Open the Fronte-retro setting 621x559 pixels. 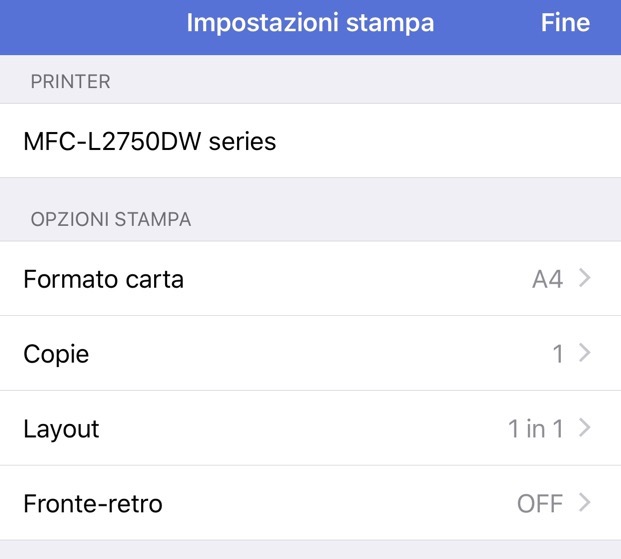[x=93, y=504]
